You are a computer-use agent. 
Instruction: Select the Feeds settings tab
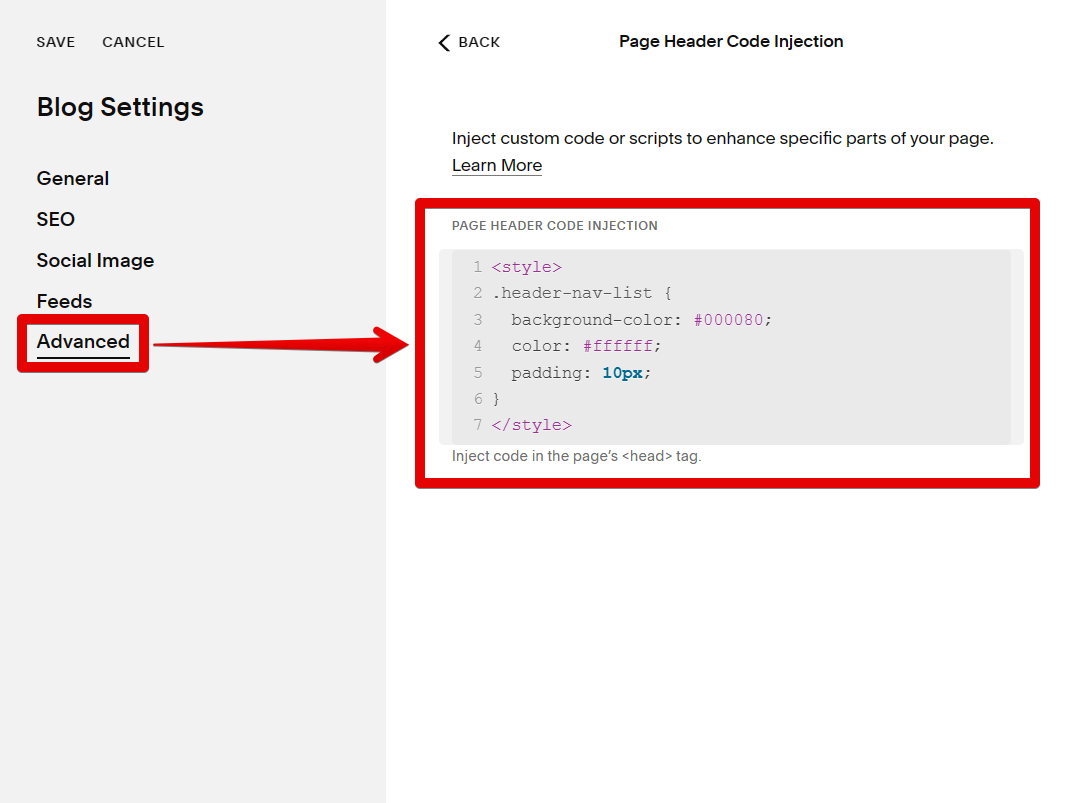tap(64, 302)
